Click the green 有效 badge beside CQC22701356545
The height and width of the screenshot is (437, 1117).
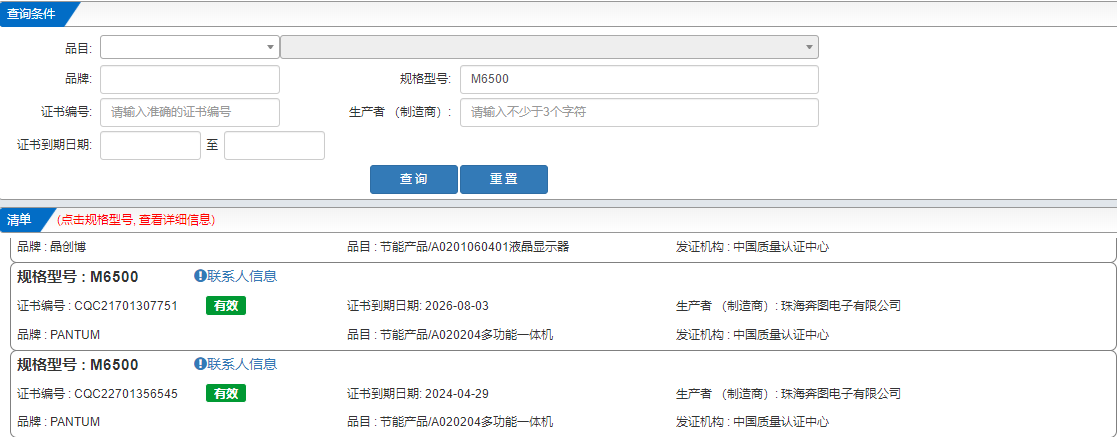226,394
